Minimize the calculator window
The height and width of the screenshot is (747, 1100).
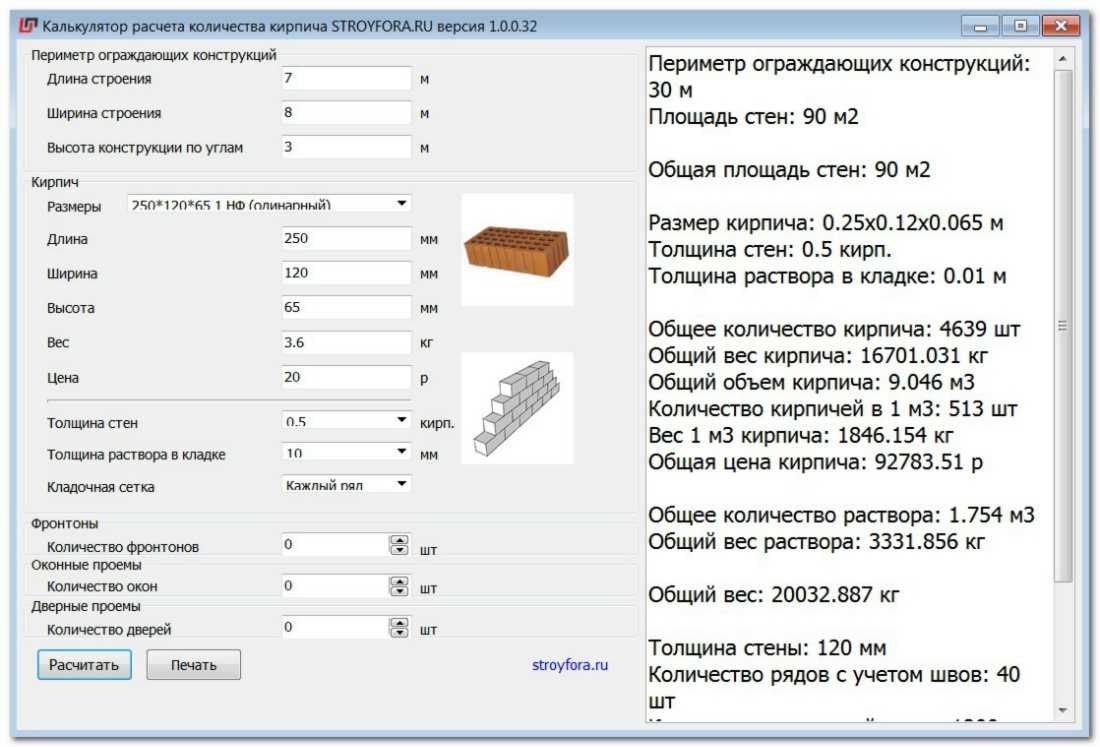tap(981, 27)
